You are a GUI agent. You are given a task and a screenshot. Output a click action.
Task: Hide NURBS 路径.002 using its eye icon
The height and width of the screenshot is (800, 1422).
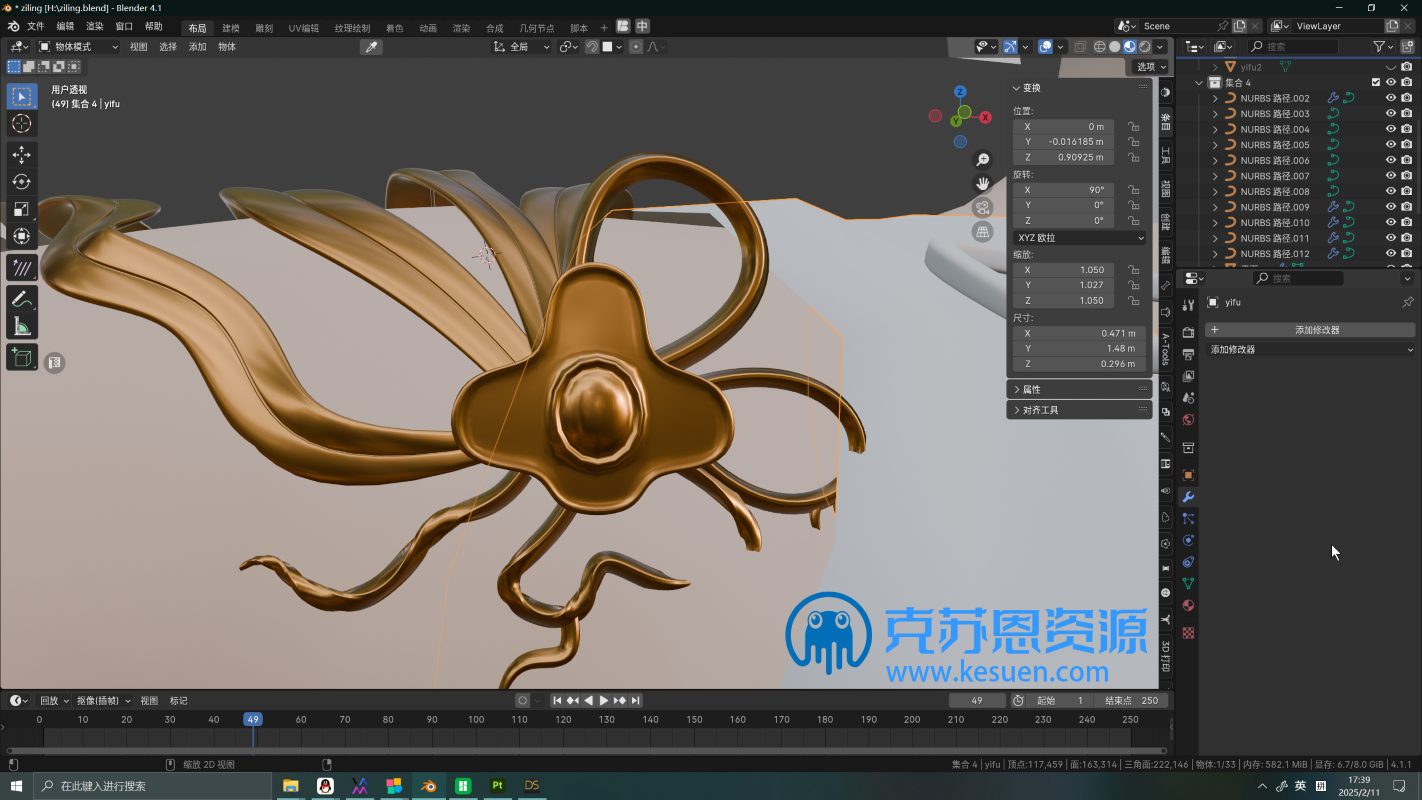click(x=1390, y=98)
